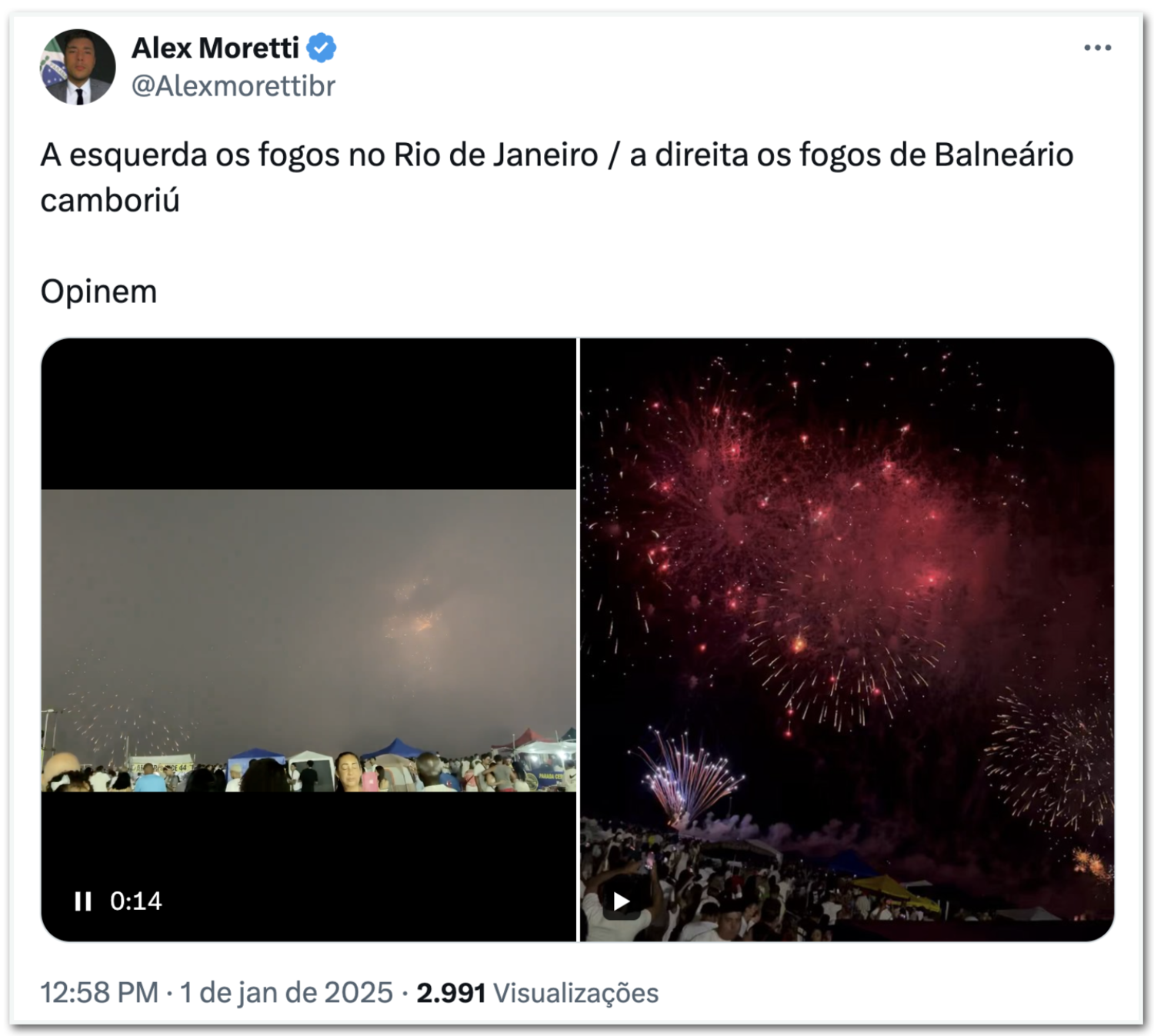Open the three-dot more options menu
This screenshot has height=1036, width=1154.
click(x=1097, y=48)
